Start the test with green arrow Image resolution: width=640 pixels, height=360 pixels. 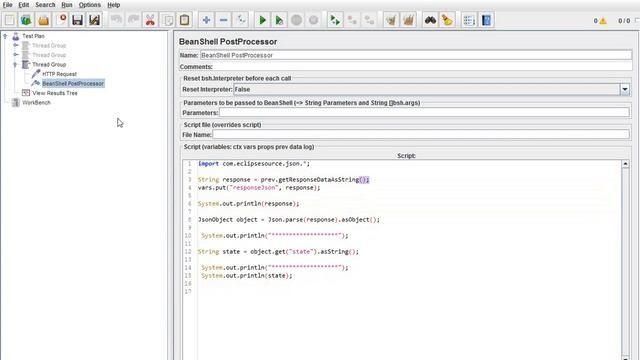pos(262,20)
